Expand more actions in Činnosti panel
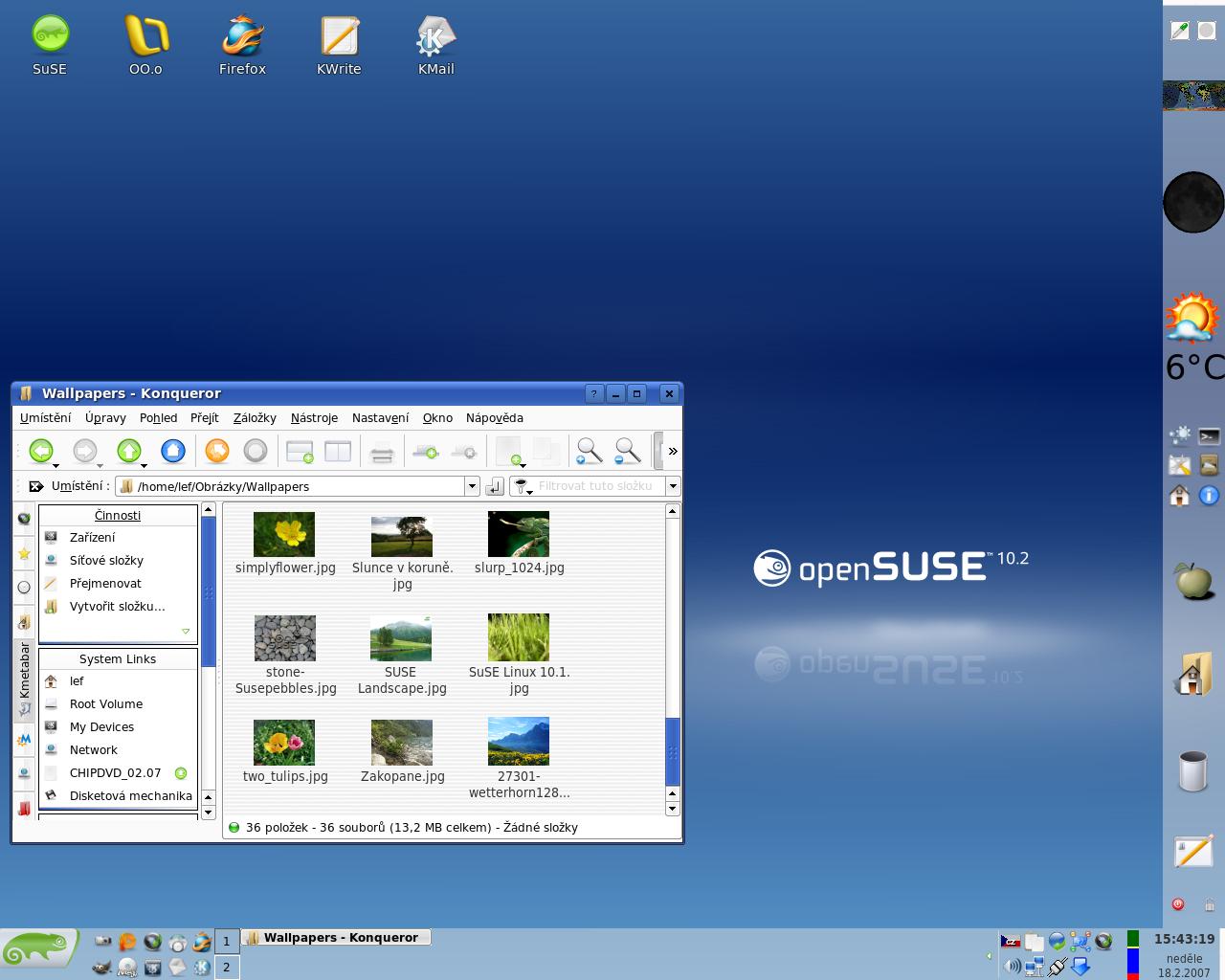Viewport: 1225px width, 980px height. [186, 631]
